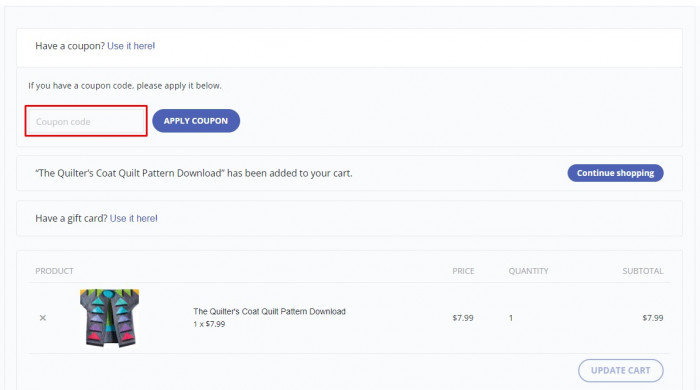700x390 pixels.
Task: Click the Continue shopping button
Action: coord(615,173)
